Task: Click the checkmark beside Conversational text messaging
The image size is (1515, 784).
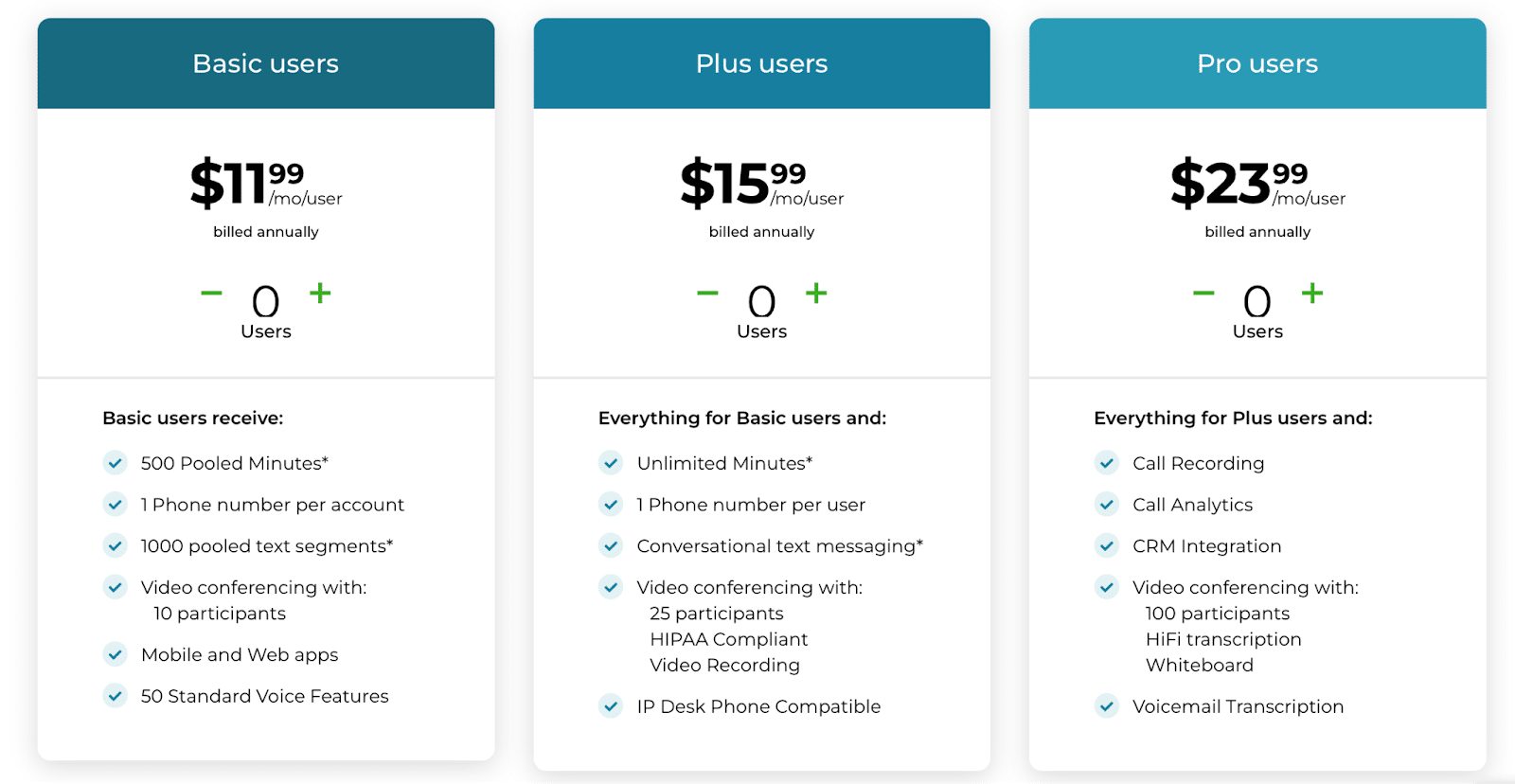Action: point(610,545)
